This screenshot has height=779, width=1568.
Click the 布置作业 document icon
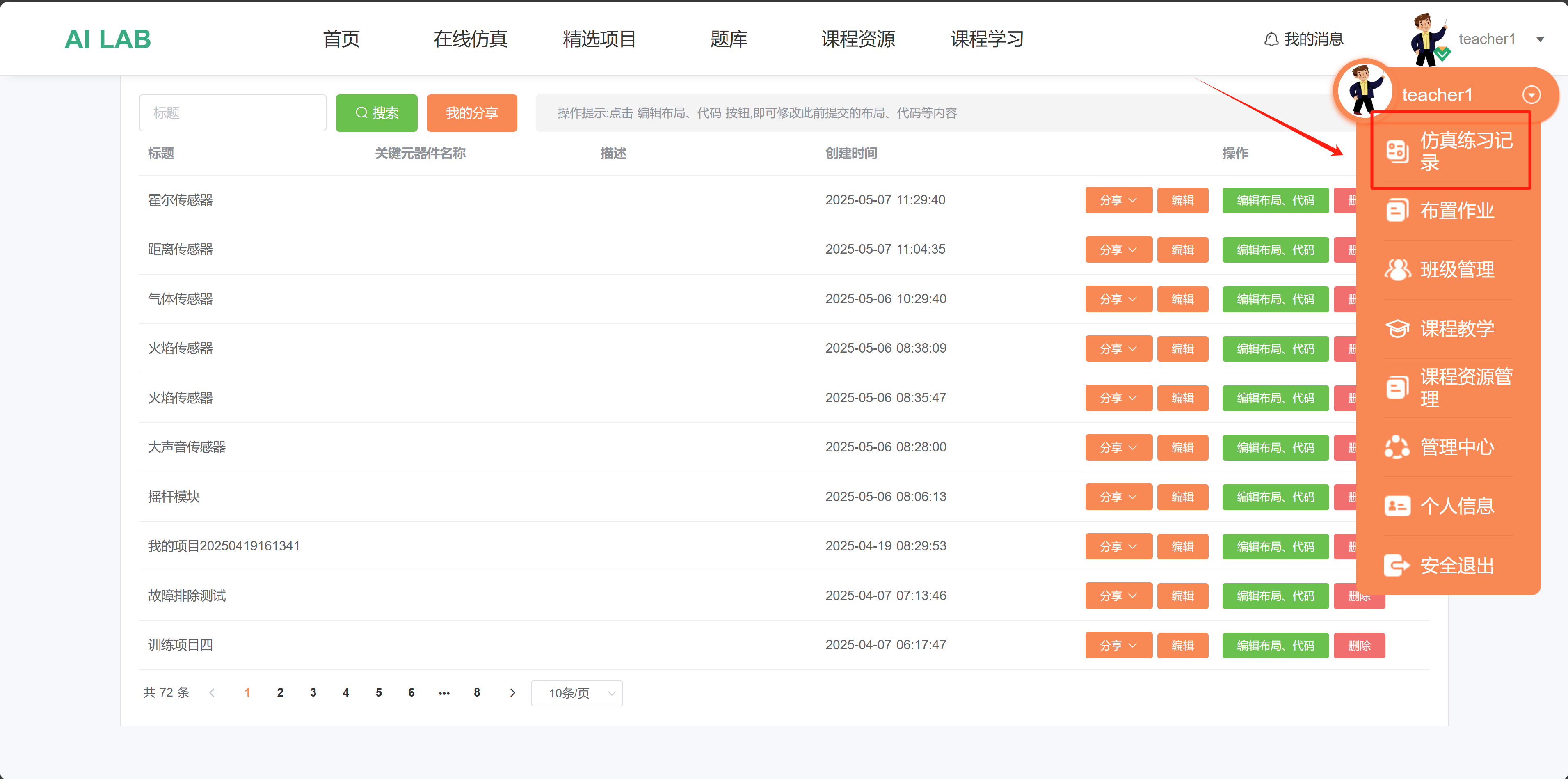1397,211
